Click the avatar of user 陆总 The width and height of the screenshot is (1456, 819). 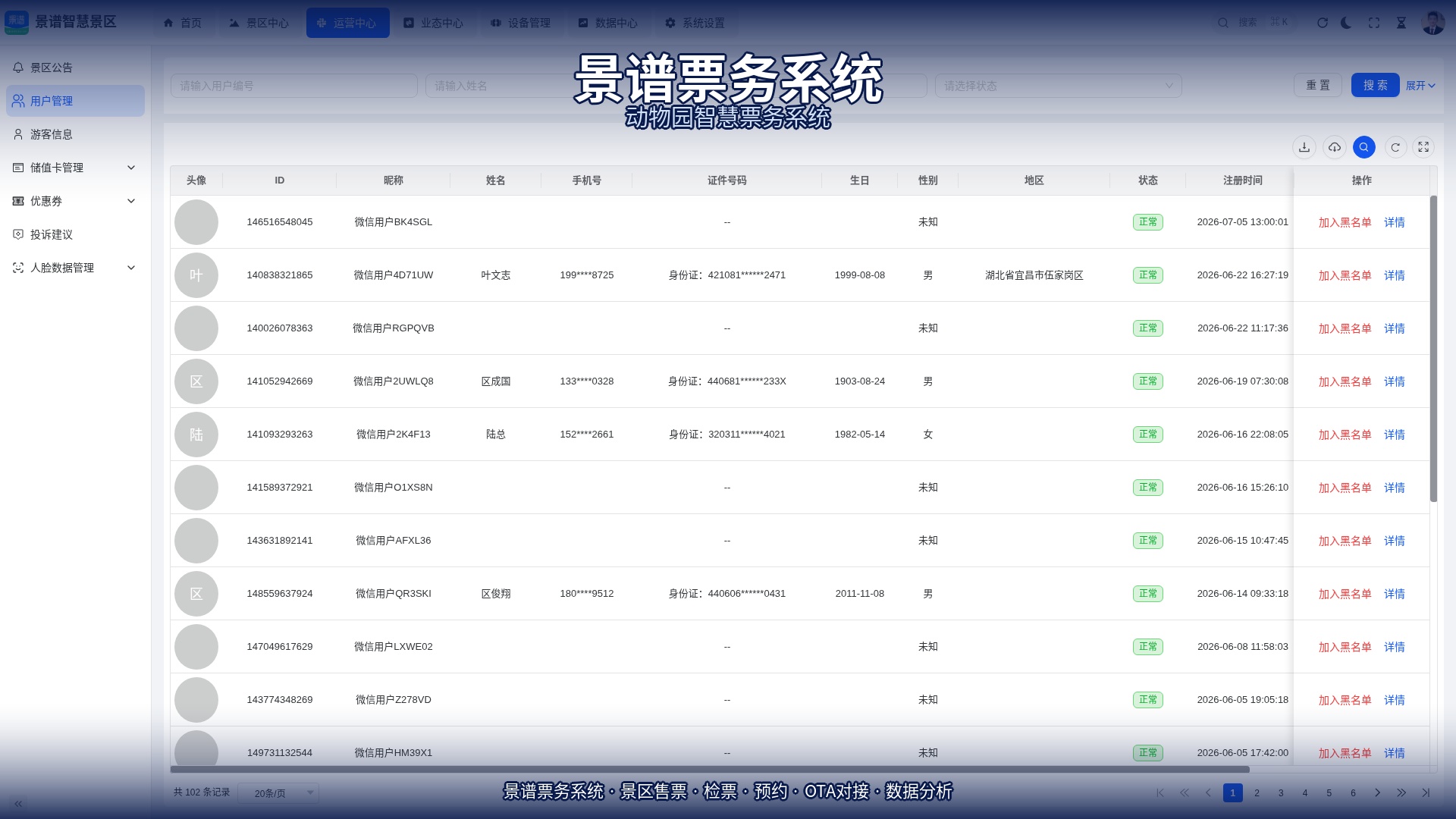coord(196,435)
